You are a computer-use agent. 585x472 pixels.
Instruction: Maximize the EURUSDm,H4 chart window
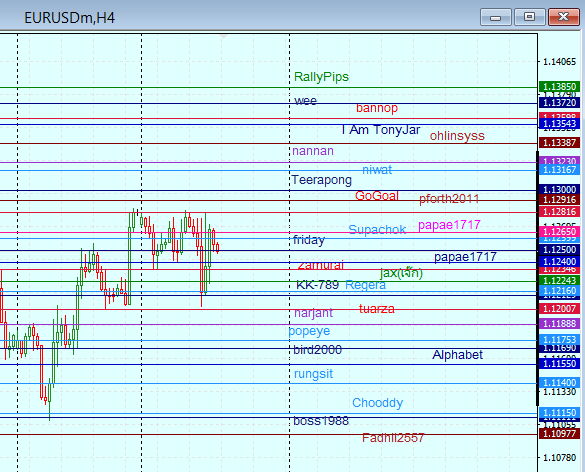tap(529, 17)
